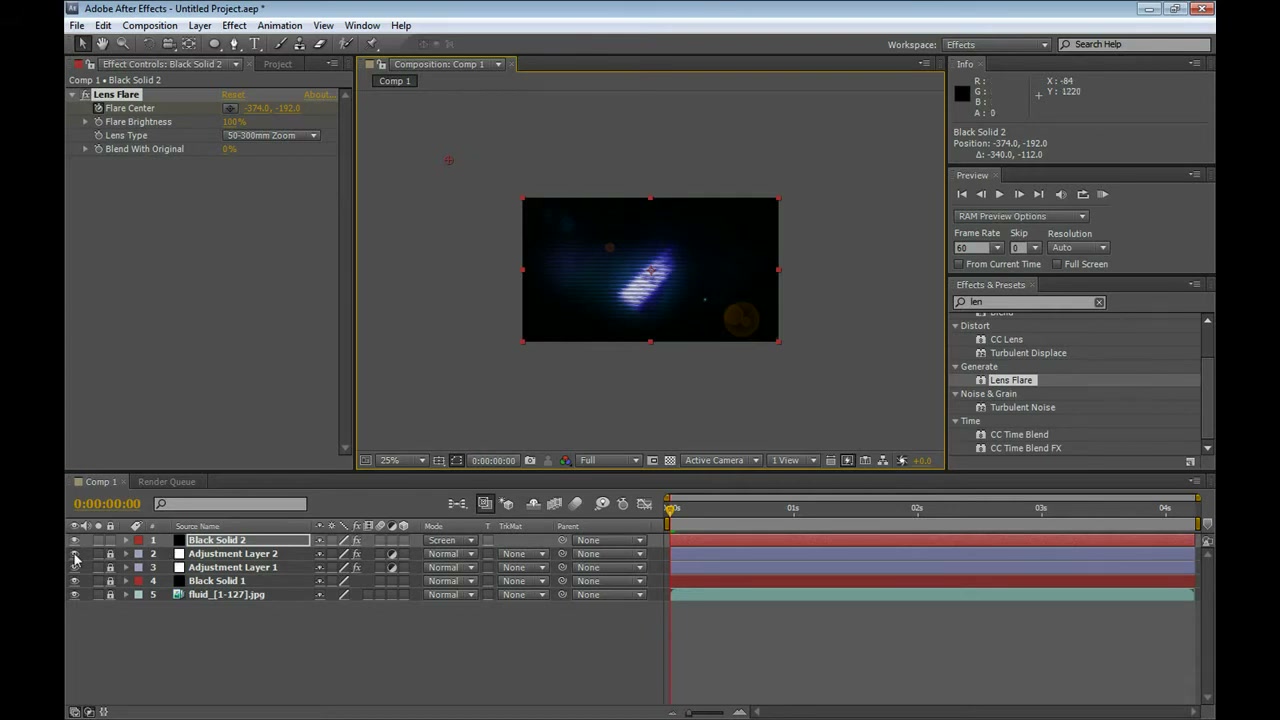Select the Rotation tool

pyautogui.click(x=148, y=44)
